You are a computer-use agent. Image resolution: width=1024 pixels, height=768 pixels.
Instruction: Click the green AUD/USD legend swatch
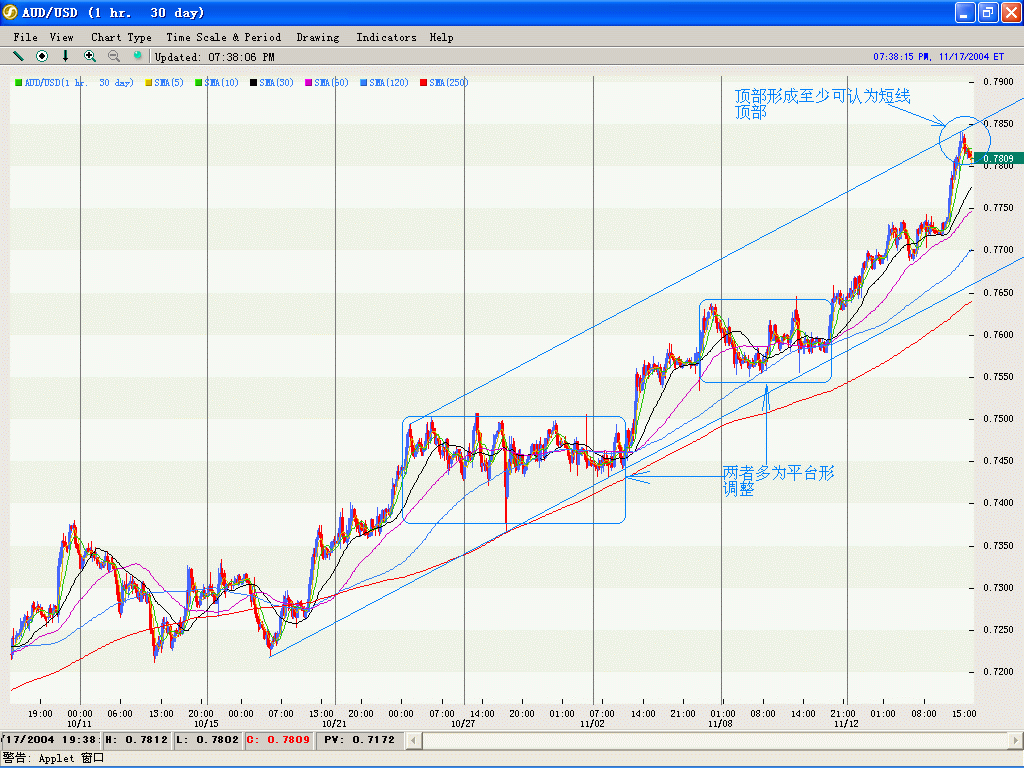(x=19, y=82)
